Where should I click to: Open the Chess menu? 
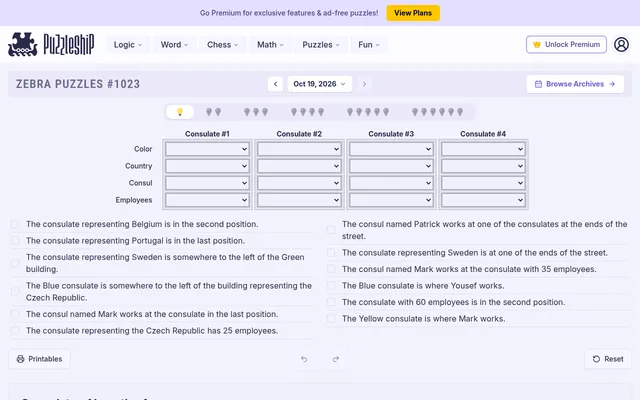point(222,45)
